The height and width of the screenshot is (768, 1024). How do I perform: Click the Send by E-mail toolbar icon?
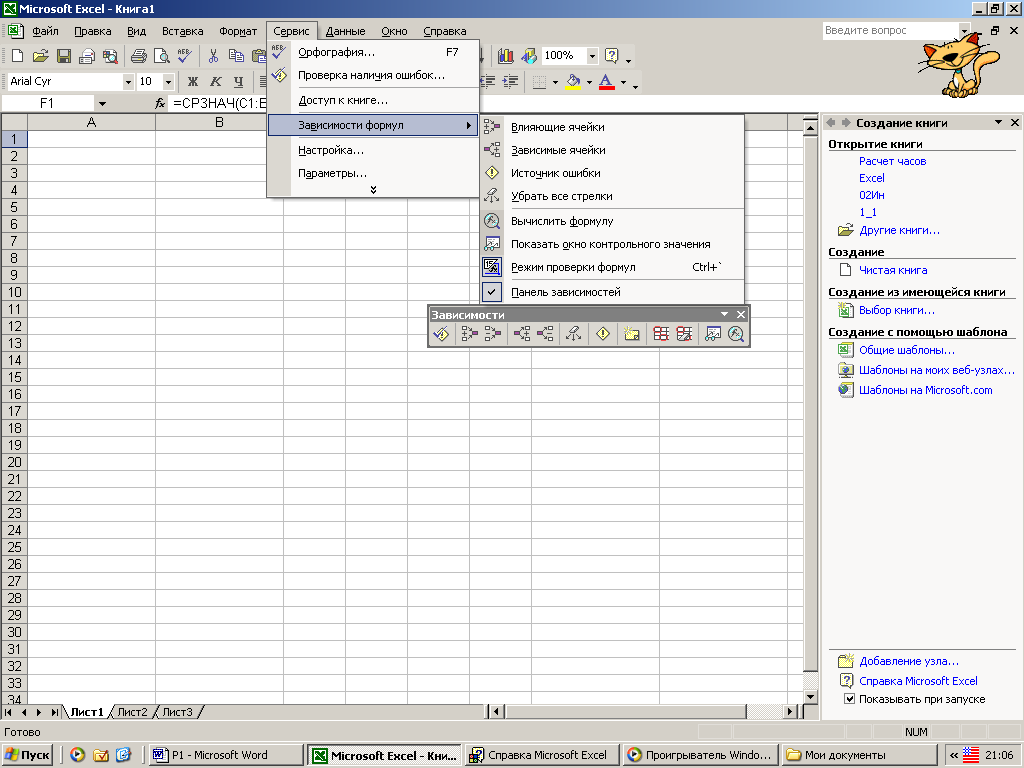point(87,56)
